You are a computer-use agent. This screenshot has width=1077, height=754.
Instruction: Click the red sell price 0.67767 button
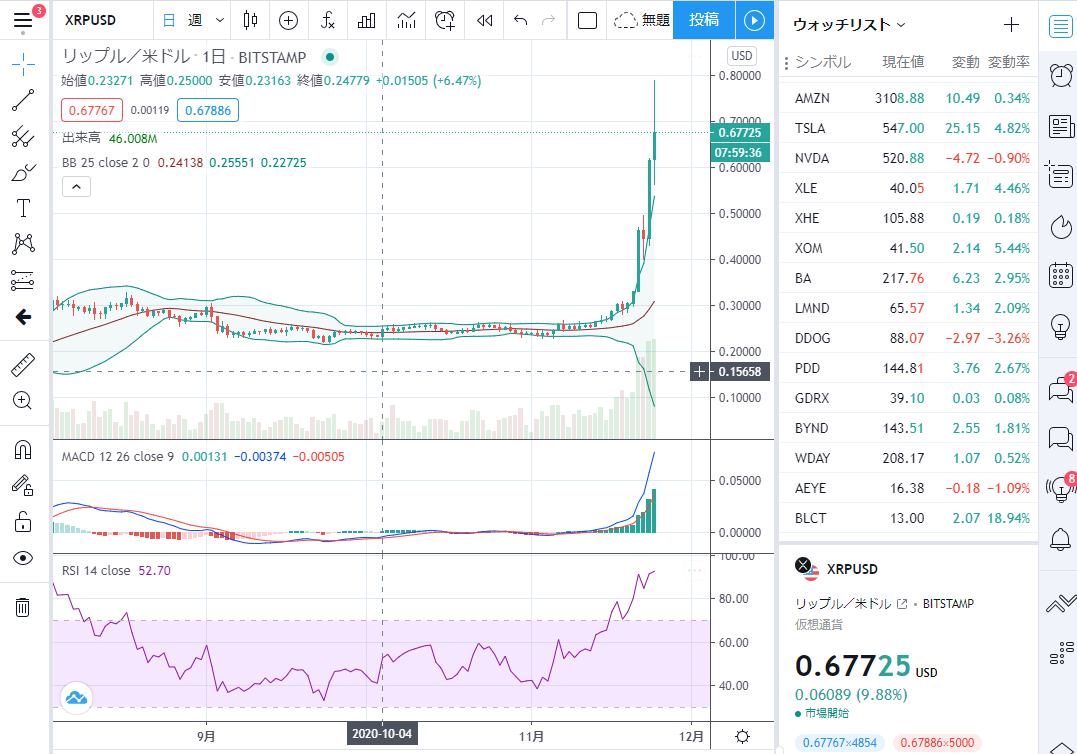[92, 110]
